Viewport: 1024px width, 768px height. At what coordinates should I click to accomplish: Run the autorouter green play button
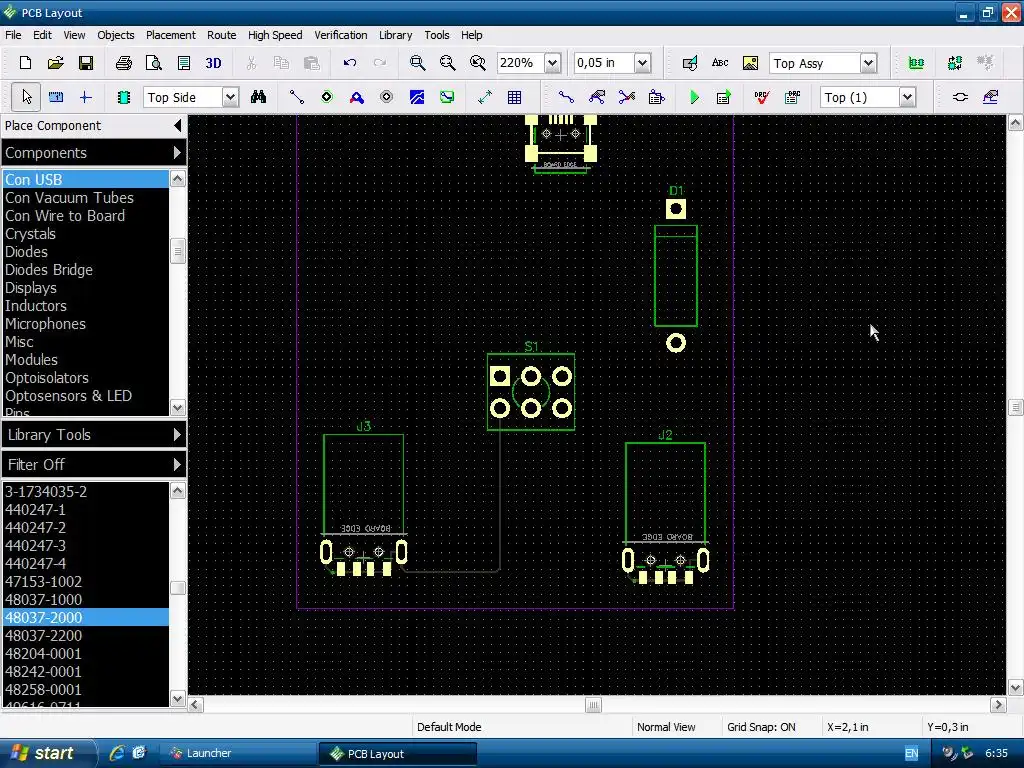click(694, 97)
